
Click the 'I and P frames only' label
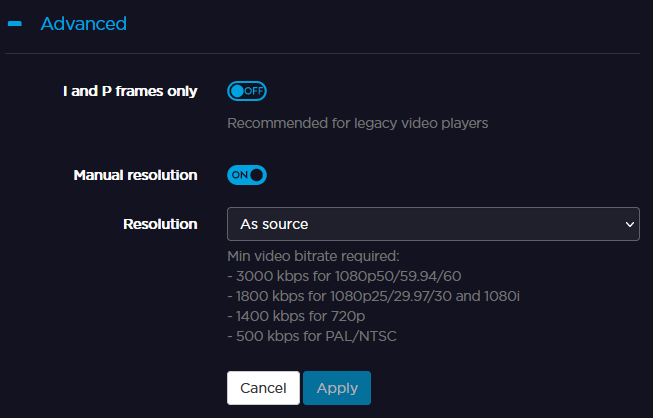(130, 91)
